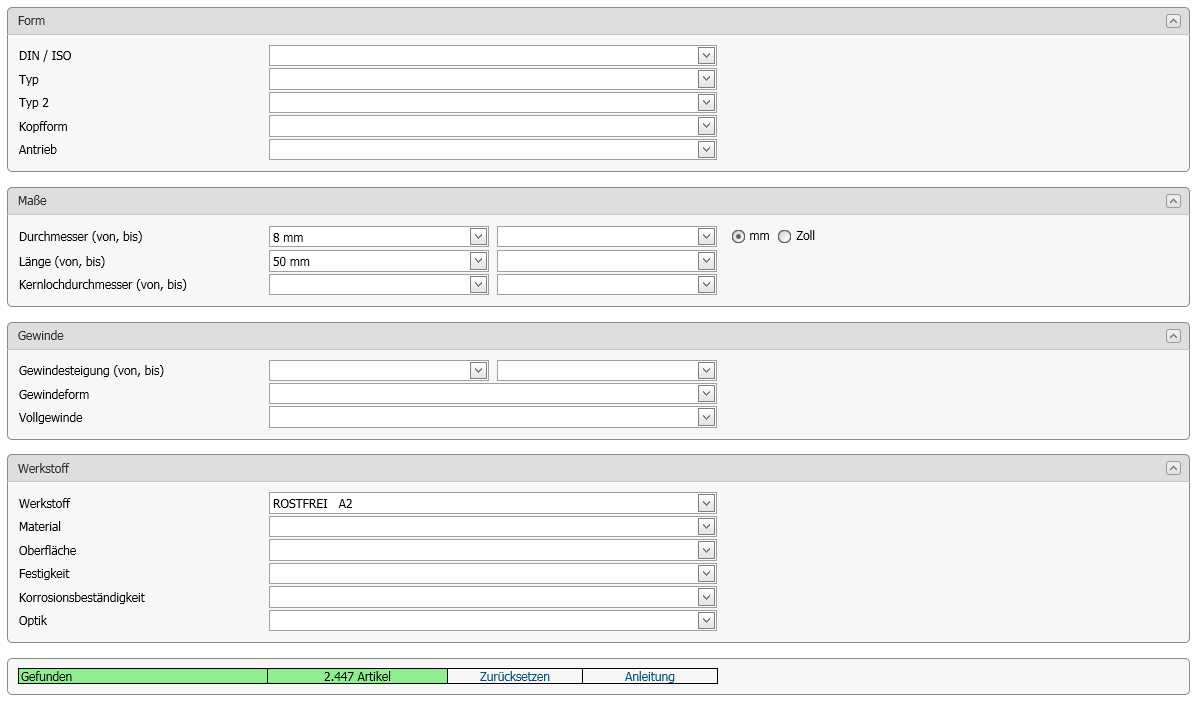Collapse the Form section panel
Viewport: 1197px width, 701px height.
[1173, 21]
